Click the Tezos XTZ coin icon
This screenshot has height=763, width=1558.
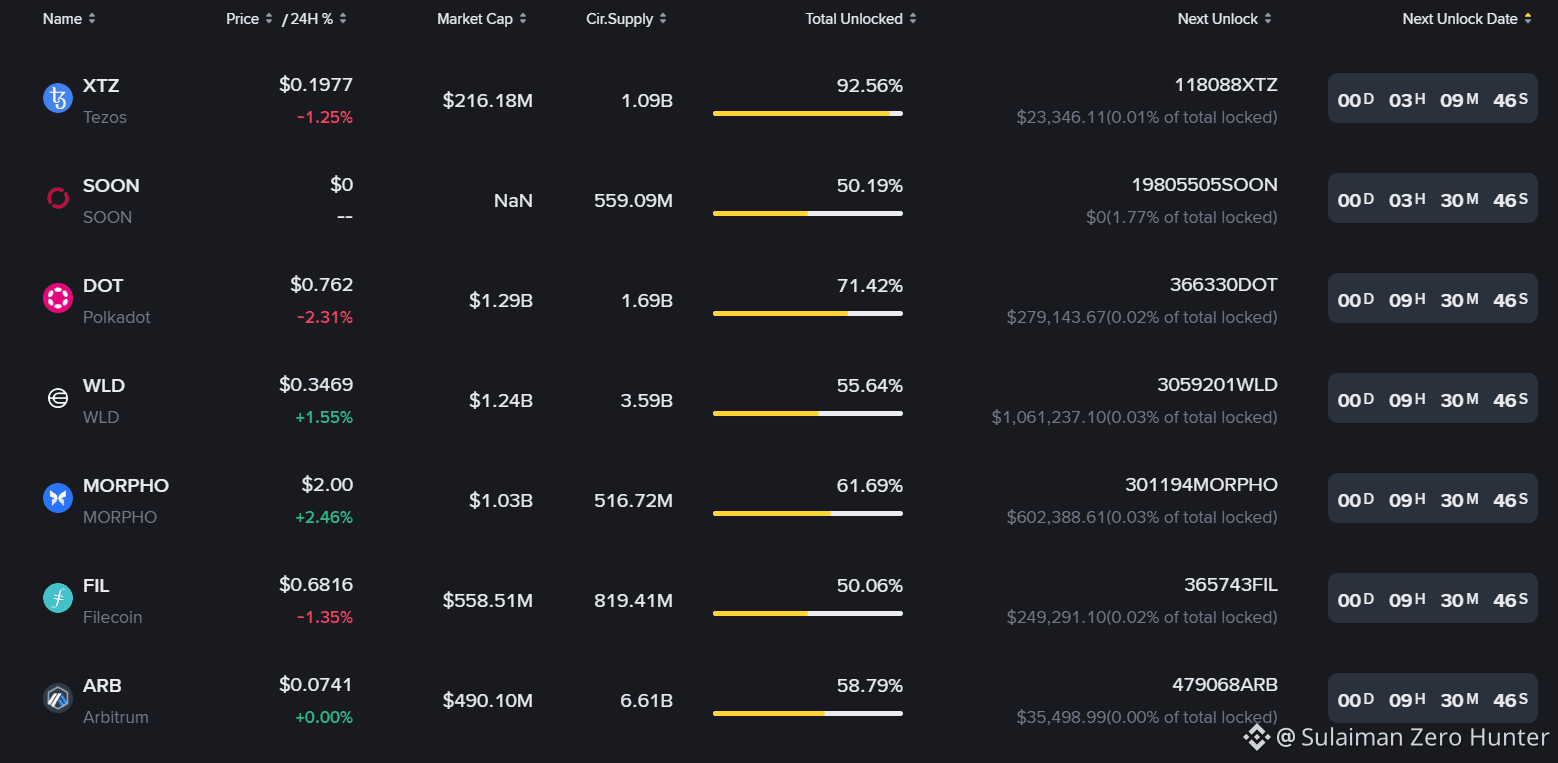(x=58, y=98)
